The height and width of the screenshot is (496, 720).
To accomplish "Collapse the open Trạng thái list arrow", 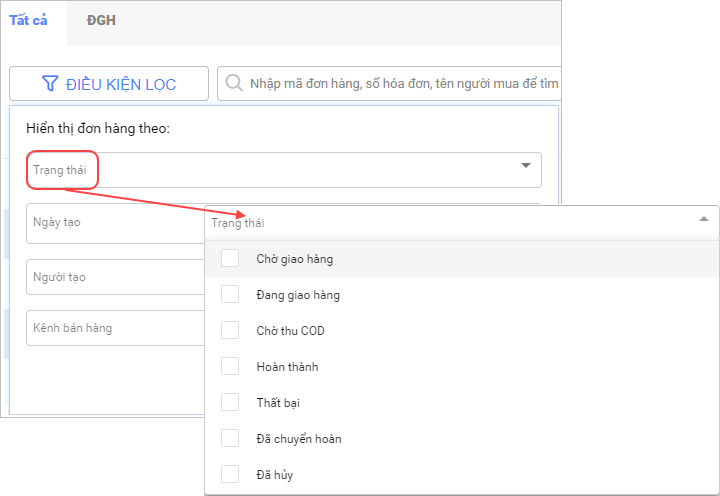I will pos(703,219).
